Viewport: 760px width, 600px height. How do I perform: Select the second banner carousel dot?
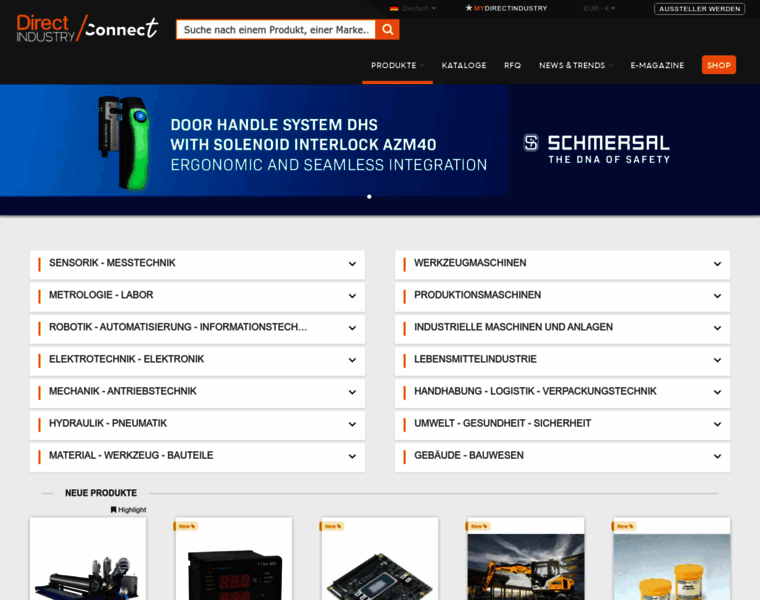380,197
